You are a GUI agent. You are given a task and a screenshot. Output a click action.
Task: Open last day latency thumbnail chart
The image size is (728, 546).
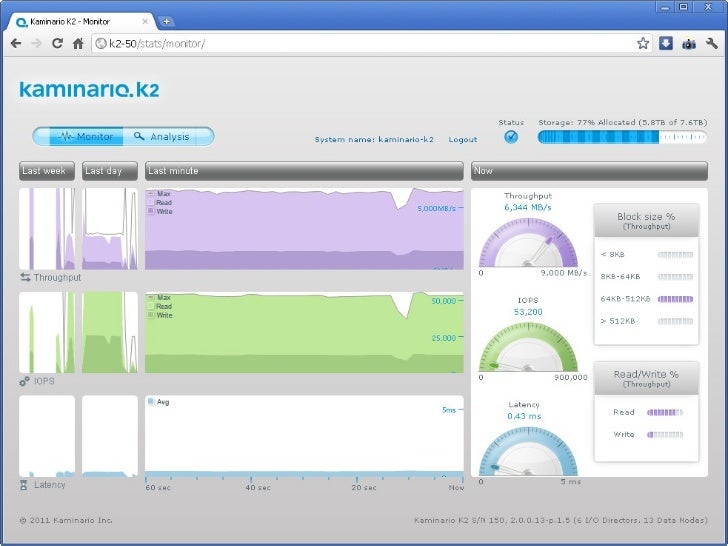(x=110, y=436)
